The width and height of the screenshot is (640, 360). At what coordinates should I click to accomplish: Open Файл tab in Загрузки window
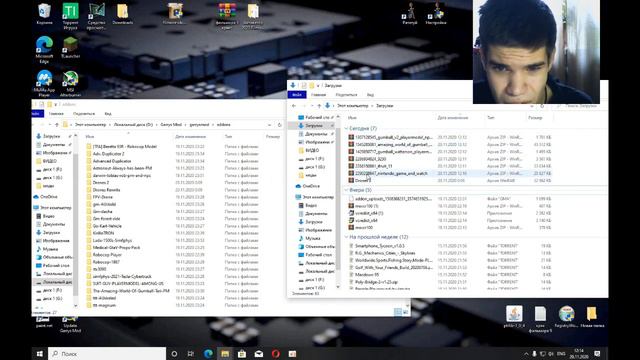297,95
